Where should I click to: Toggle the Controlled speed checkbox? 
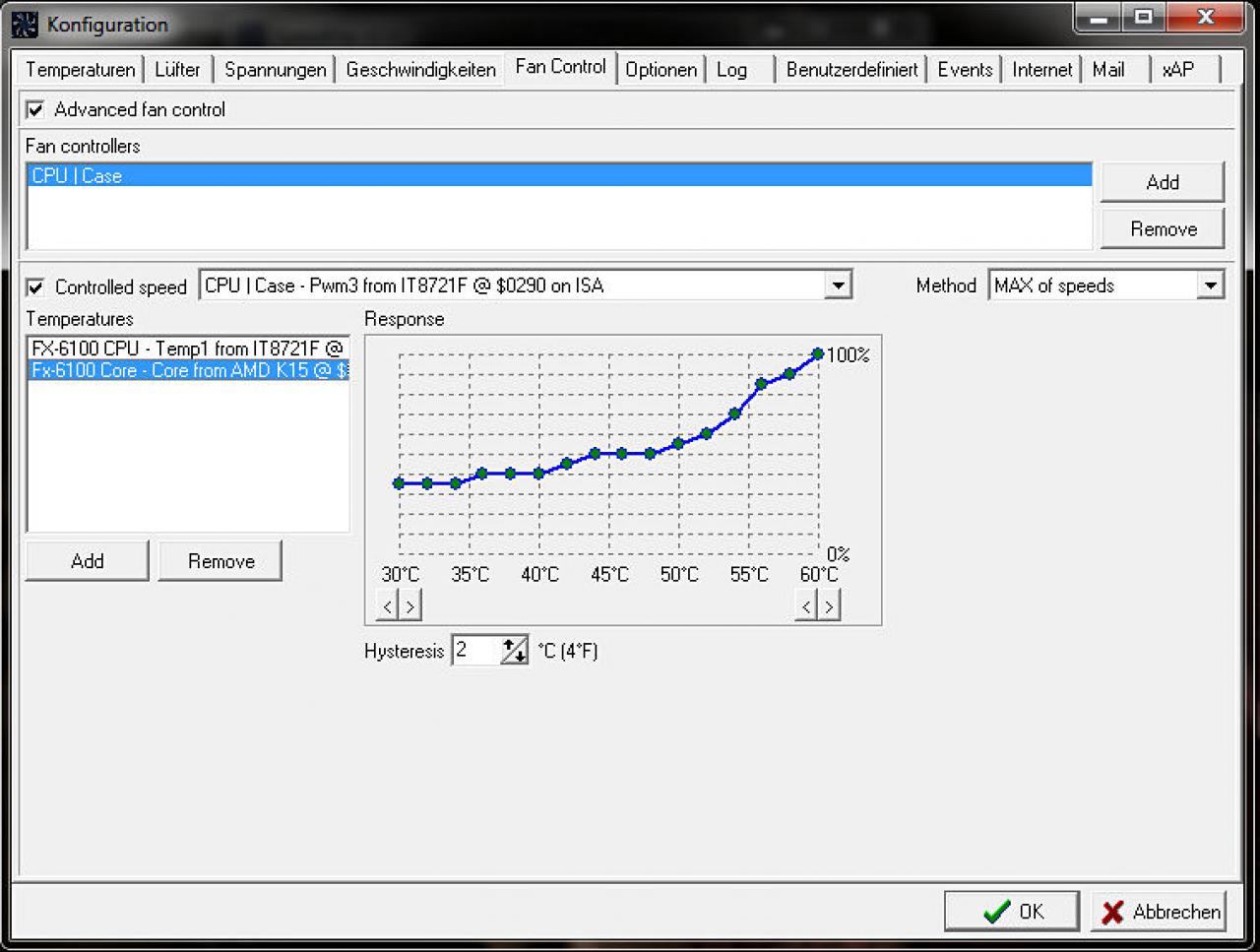tap(35, 287)
